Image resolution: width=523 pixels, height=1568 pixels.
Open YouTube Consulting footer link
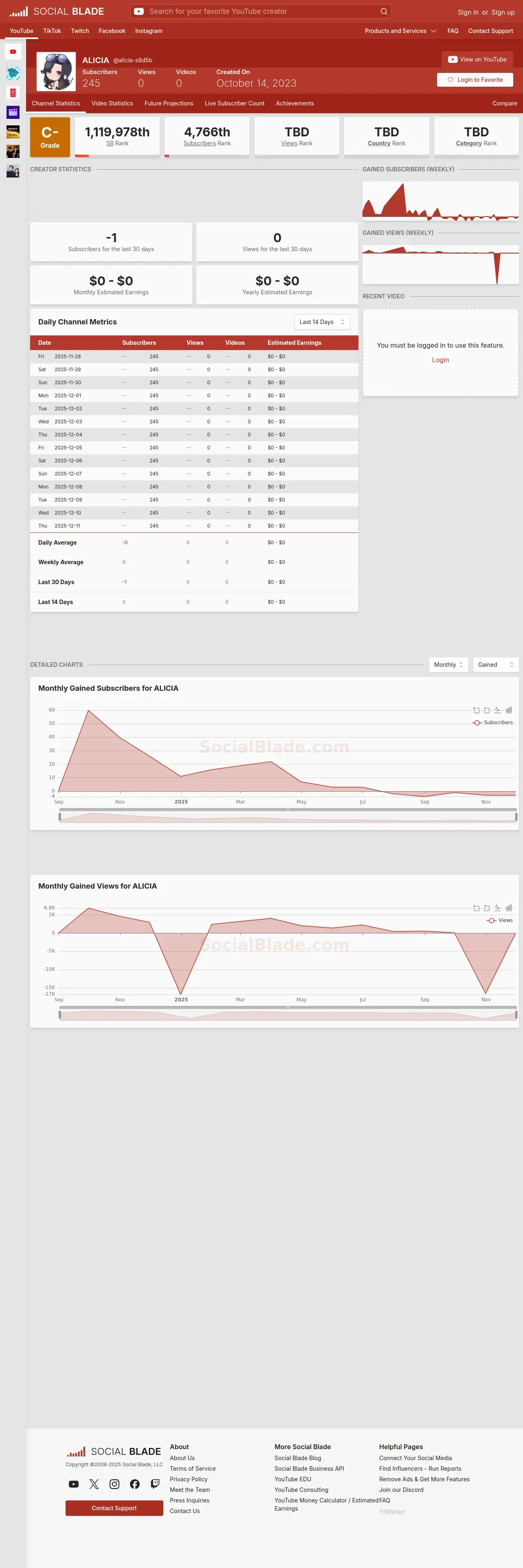(301, 1489)
